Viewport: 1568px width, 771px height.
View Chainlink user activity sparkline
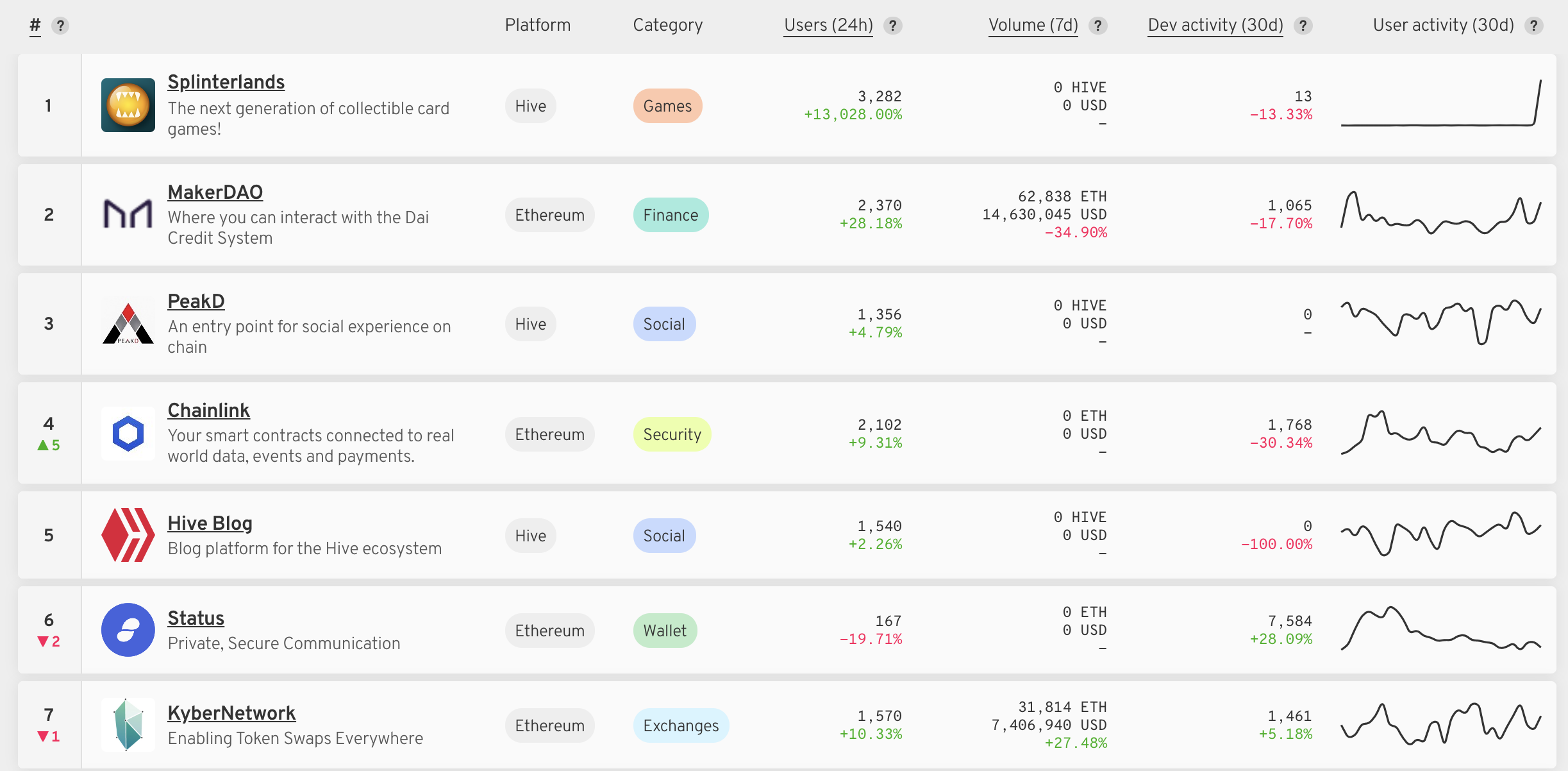coord(1441,432)
